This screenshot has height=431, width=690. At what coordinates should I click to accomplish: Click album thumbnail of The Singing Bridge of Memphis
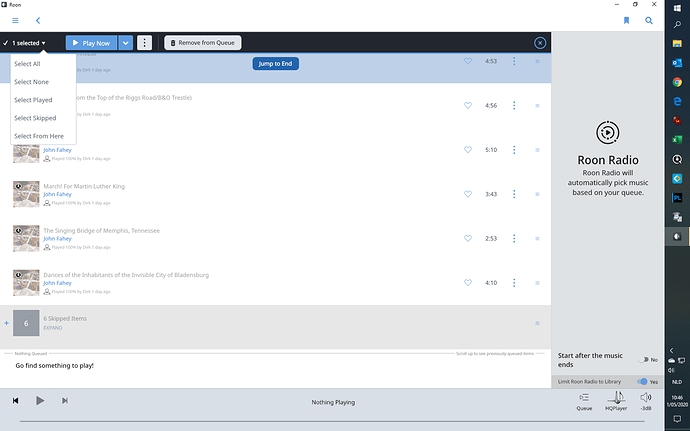pyautogui.click(x=26, y=239)
